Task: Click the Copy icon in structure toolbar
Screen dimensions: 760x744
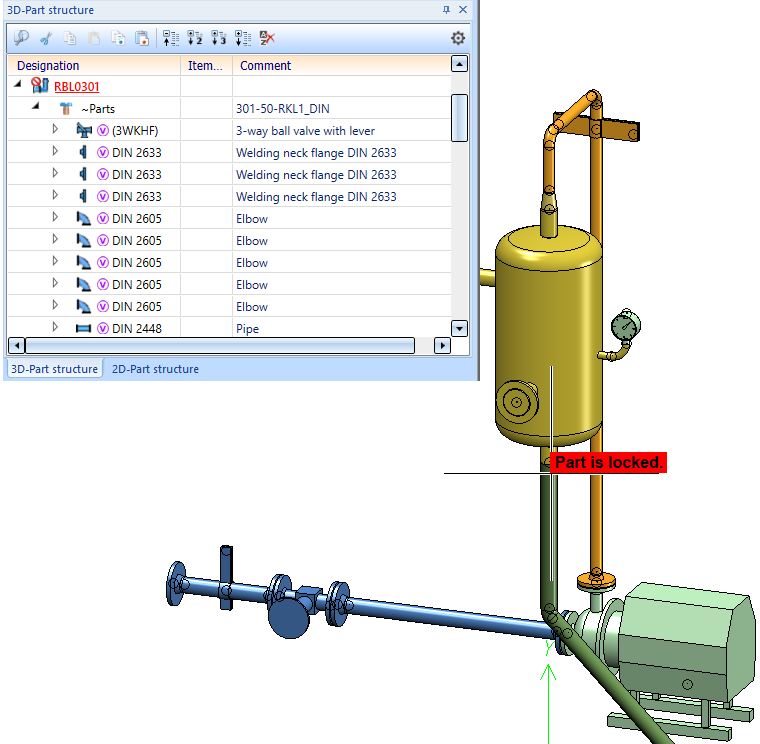Action: (x=70, y=38)
